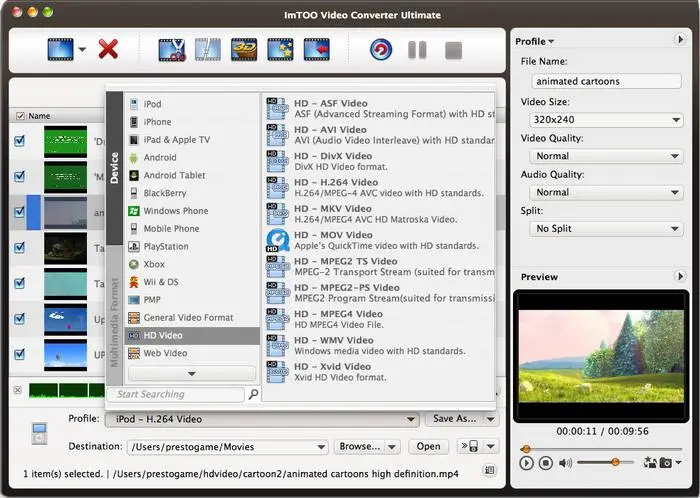700x498 pixels.
Task: Choose HD - H.264 Video format
Action: (x=380, y=187)
